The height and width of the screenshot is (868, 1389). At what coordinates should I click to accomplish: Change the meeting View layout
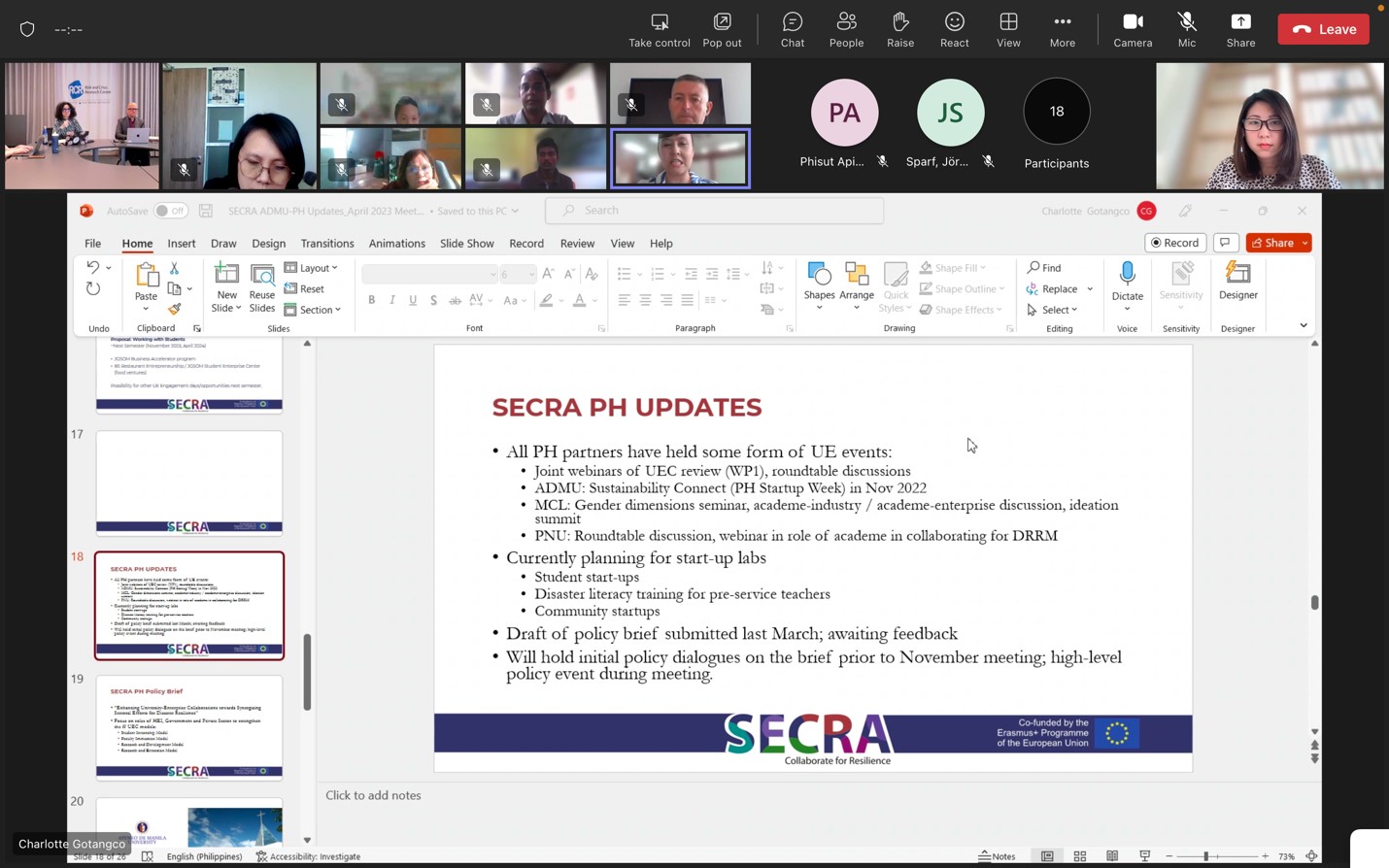(1008, 29)
